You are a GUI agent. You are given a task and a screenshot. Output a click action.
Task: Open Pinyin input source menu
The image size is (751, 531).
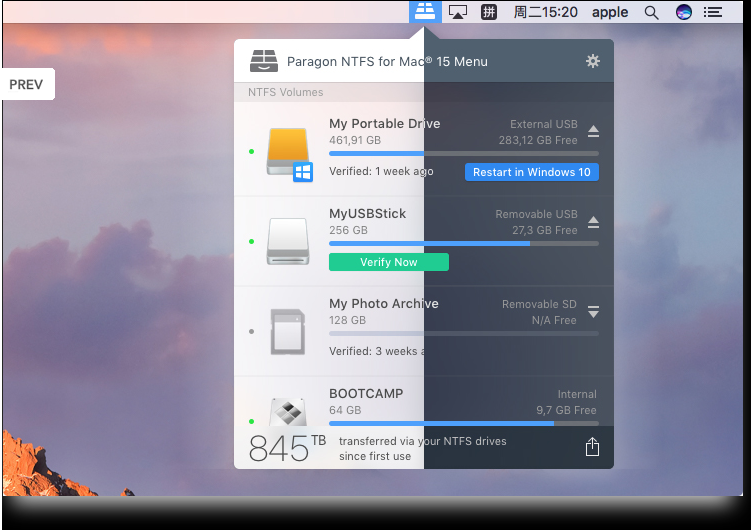pyautogui.click(x=489, y=12)
